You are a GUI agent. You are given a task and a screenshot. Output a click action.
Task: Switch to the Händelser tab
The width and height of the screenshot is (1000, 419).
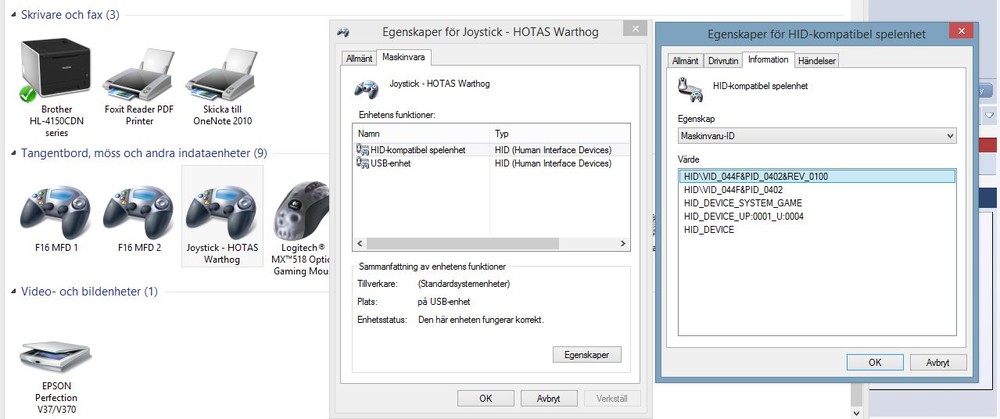[x=817, y=60]
